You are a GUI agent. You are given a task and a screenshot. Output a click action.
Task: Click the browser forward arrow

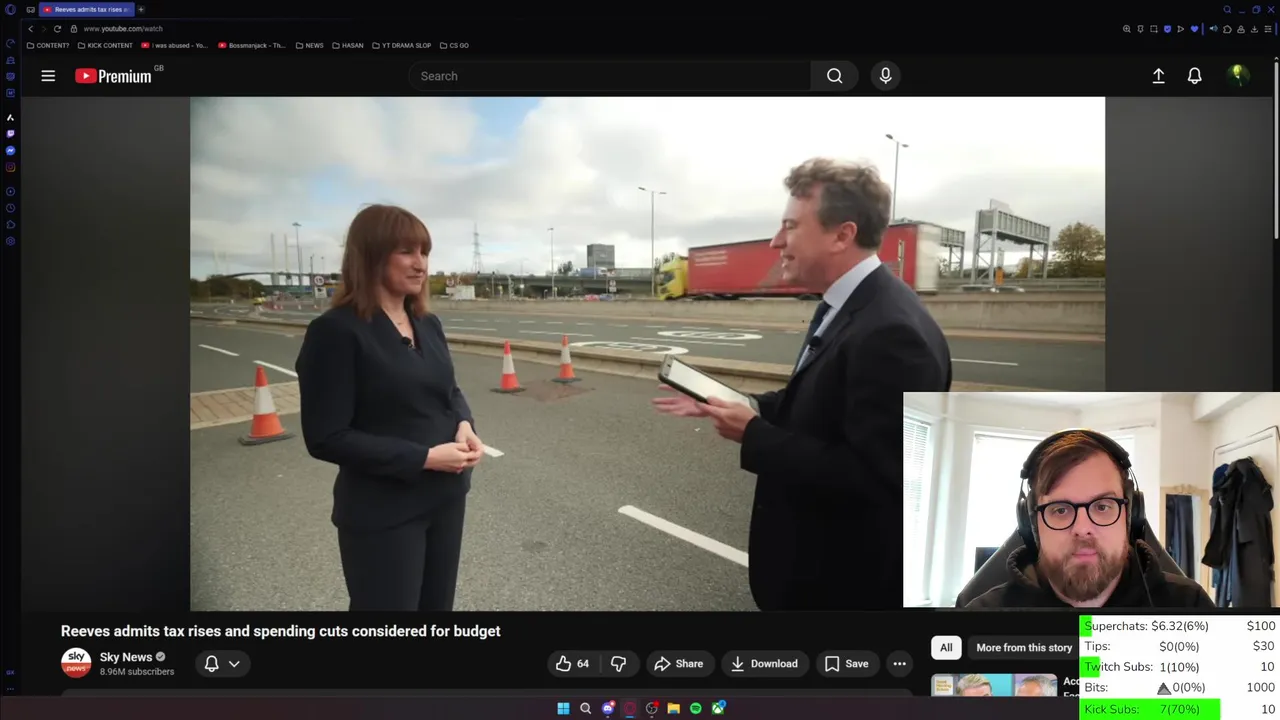(x=44, y=29)
